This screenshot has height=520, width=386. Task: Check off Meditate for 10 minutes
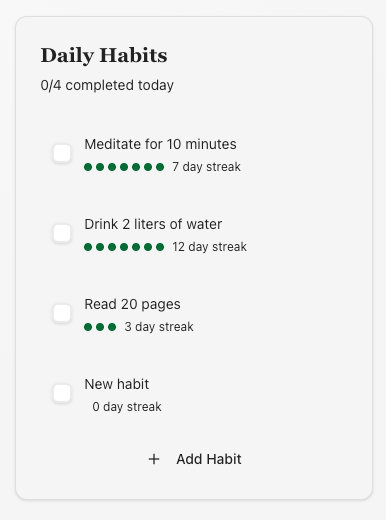pos(62,153)
